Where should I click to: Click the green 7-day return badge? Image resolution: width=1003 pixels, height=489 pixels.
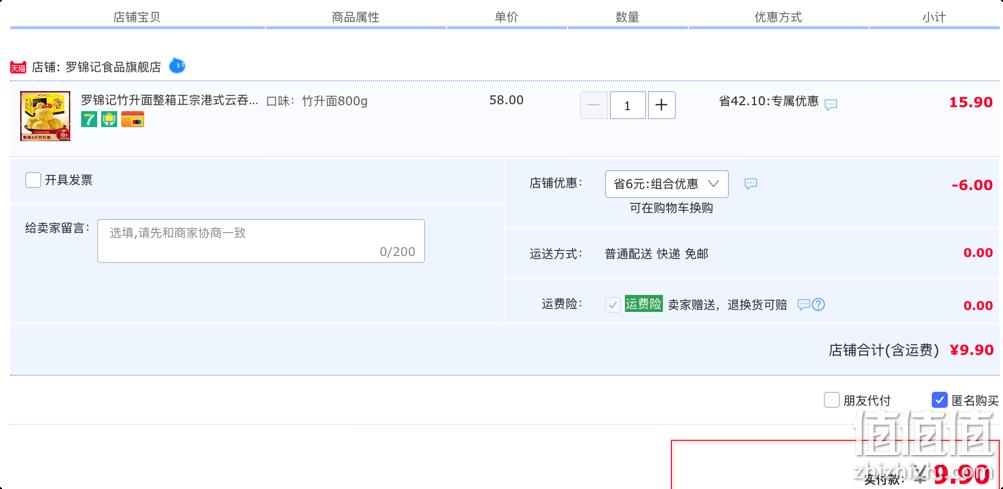click(x=89, y=119)
